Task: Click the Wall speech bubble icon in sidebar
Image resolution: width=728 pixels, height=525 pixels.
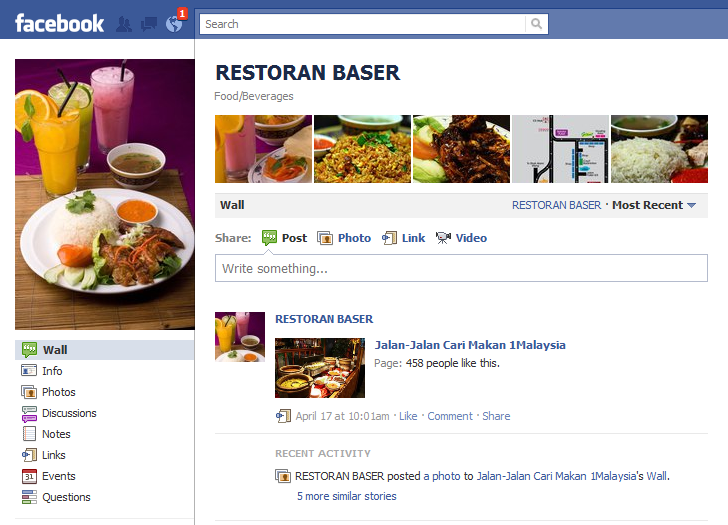Action: point(29,350)
